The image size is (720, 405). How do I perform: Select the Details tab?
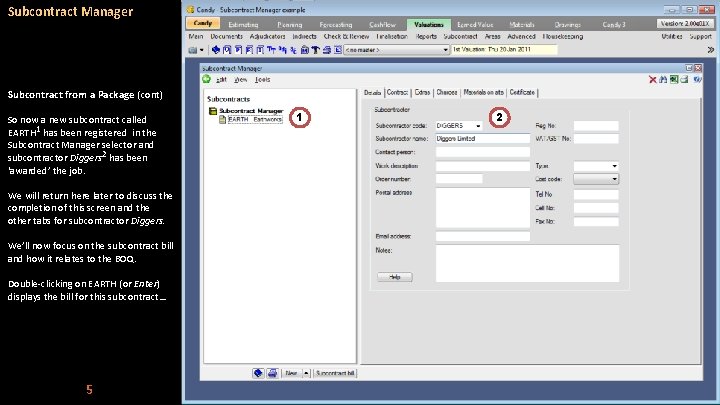tap(372, 92)
